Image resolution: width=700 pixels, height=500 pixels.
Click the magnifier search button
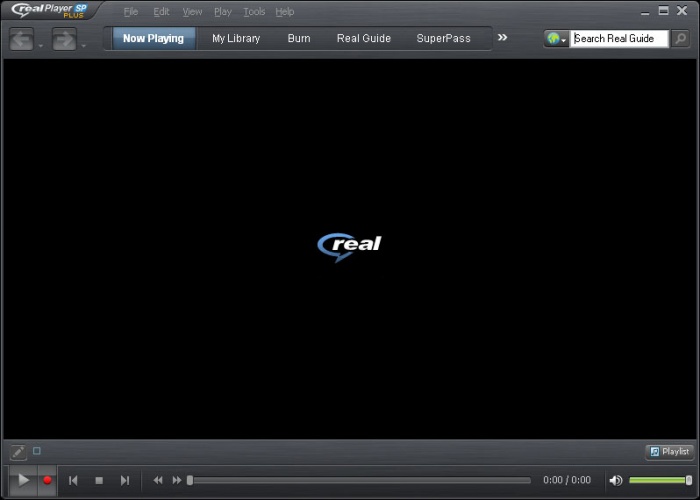pos(680,38)
